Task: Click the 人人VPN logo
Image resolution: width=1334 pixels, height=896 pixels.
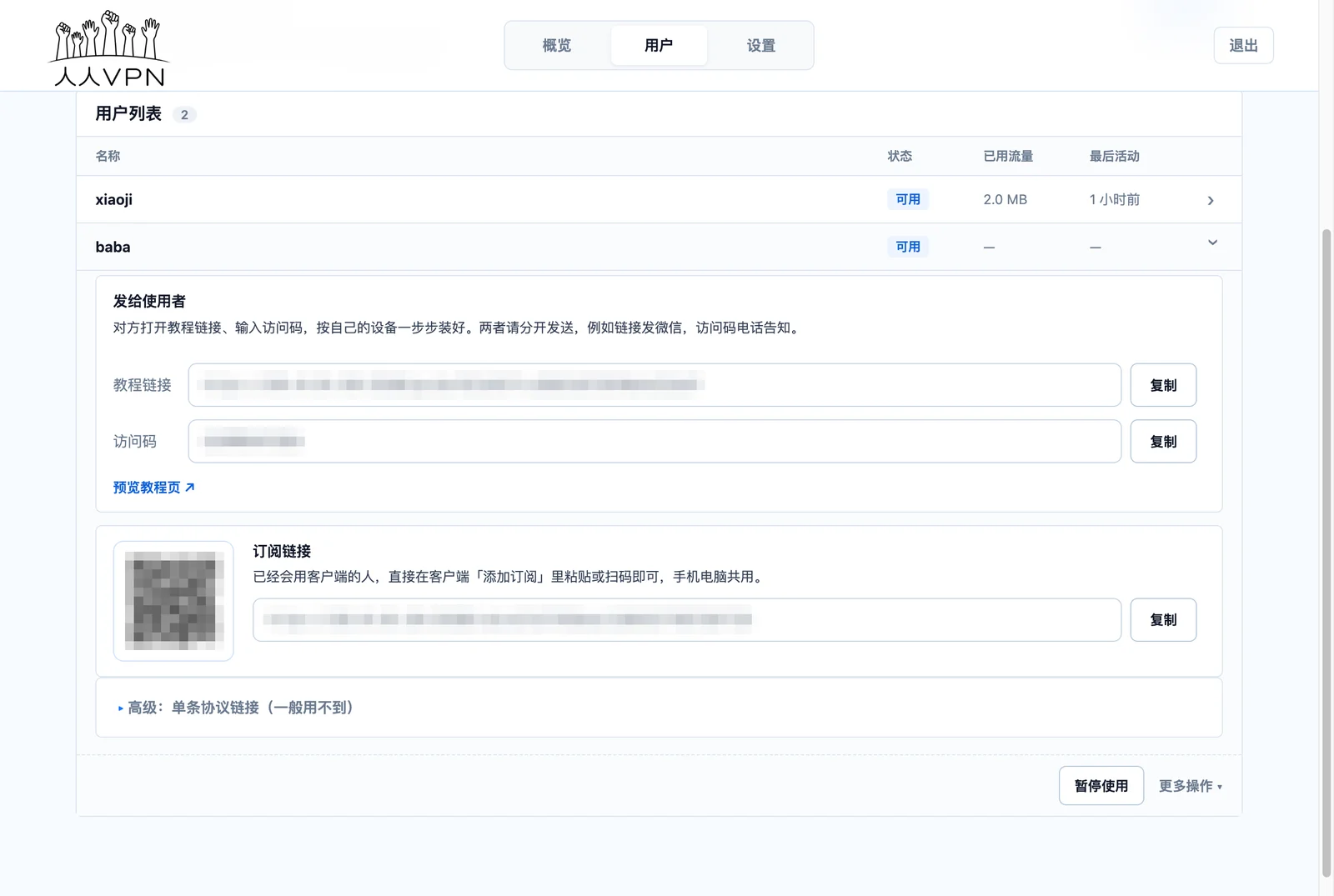Action: coord(109,48)
